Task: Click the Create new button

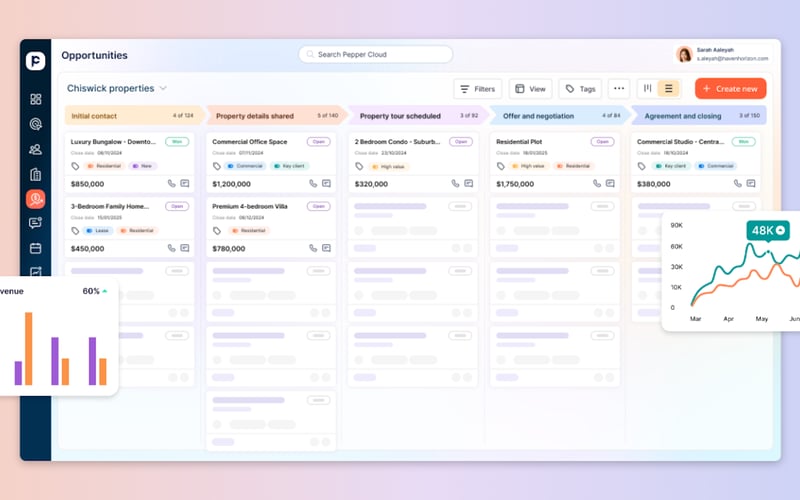Action: coord(730,89)
